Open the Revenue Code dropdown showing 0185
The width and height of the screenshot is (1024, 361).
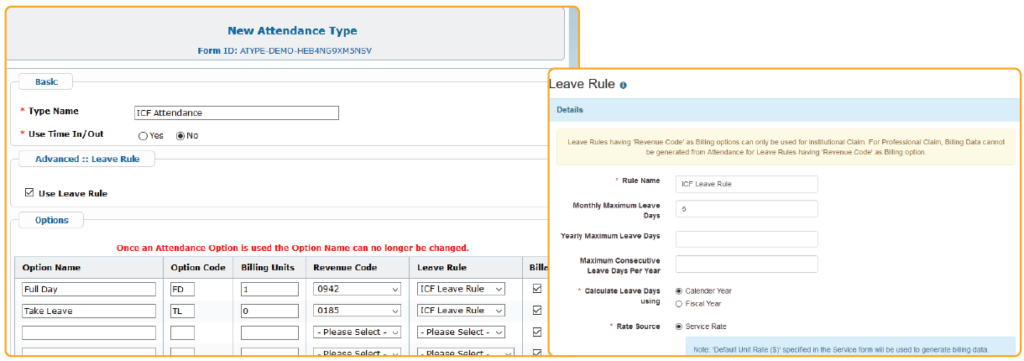coord(357,311)
